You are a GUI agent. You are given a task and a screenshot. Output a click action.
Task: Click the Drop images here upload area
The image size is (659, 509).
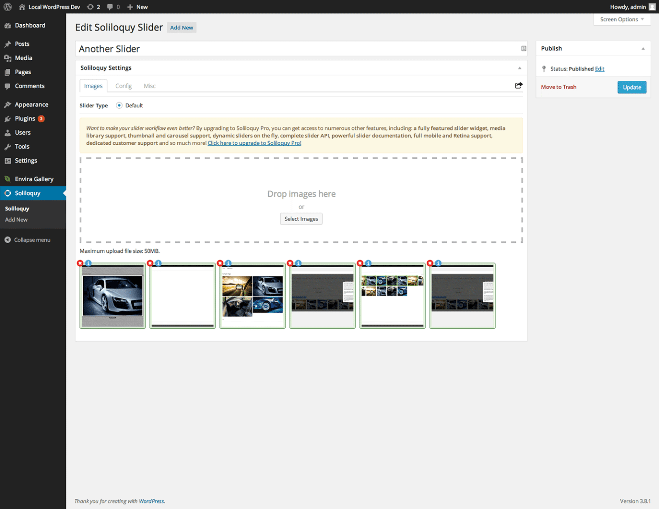click(301, 200)
